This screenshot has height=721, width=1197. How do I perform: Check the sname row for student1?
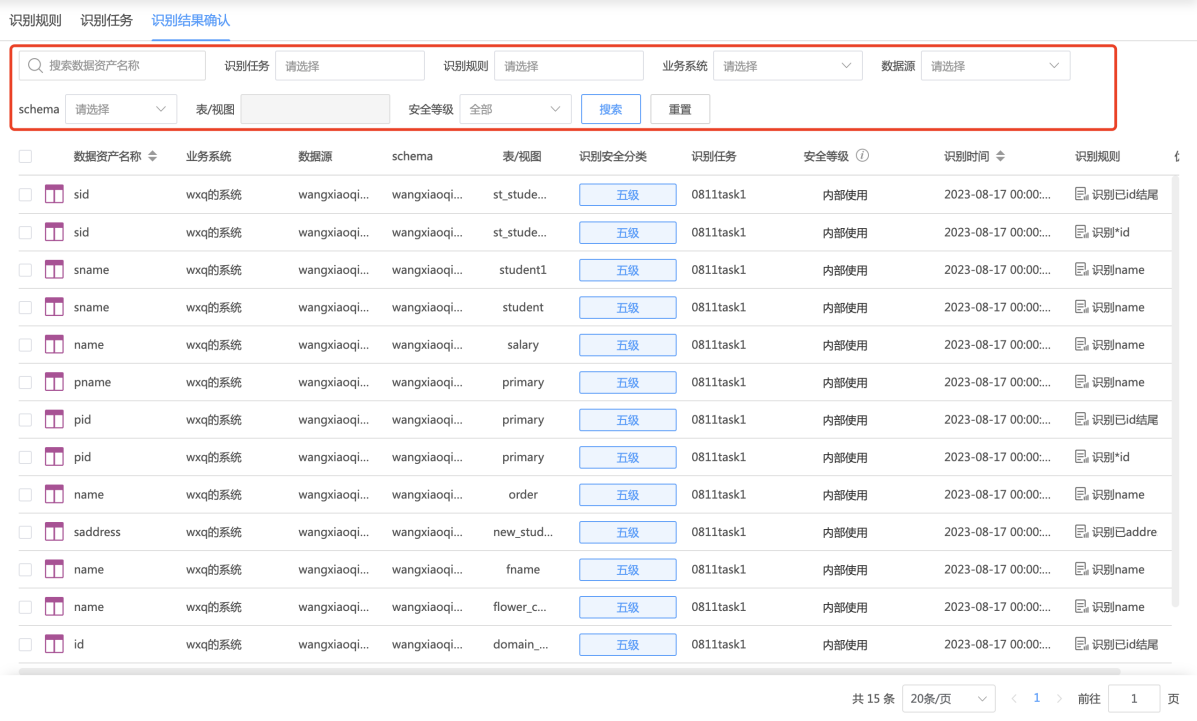click(x=25, y=270)
